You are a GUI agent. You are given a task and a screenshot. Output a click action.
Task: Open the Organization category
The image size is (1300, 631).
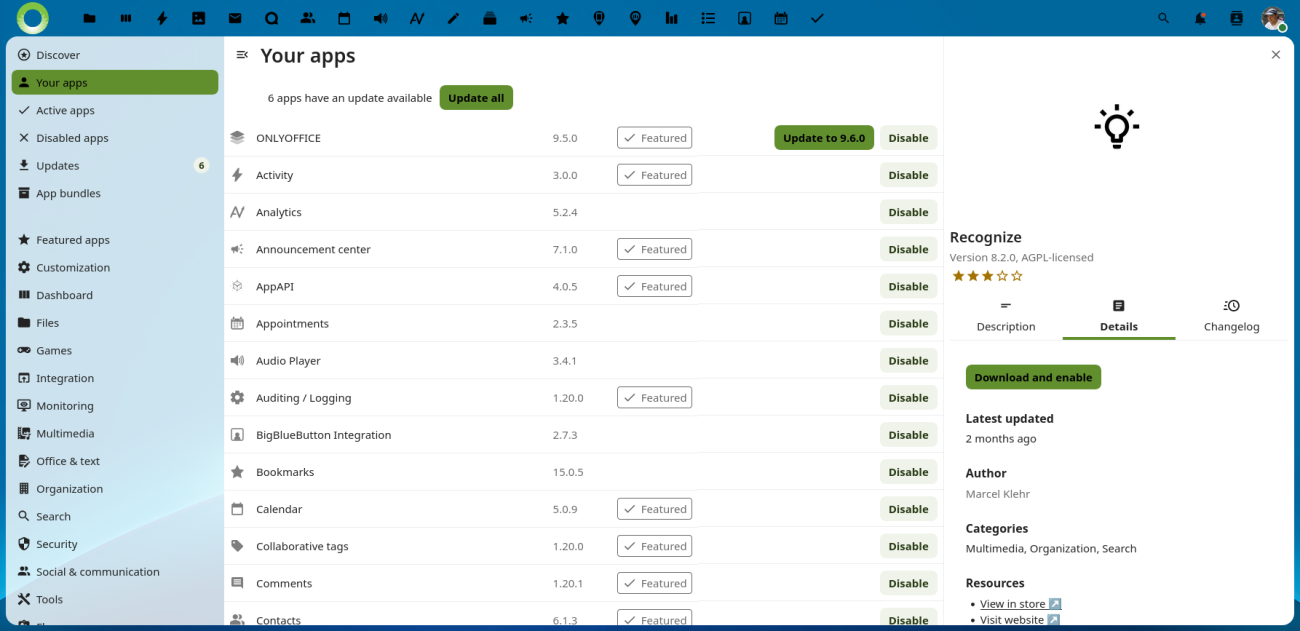coord(115,489)
